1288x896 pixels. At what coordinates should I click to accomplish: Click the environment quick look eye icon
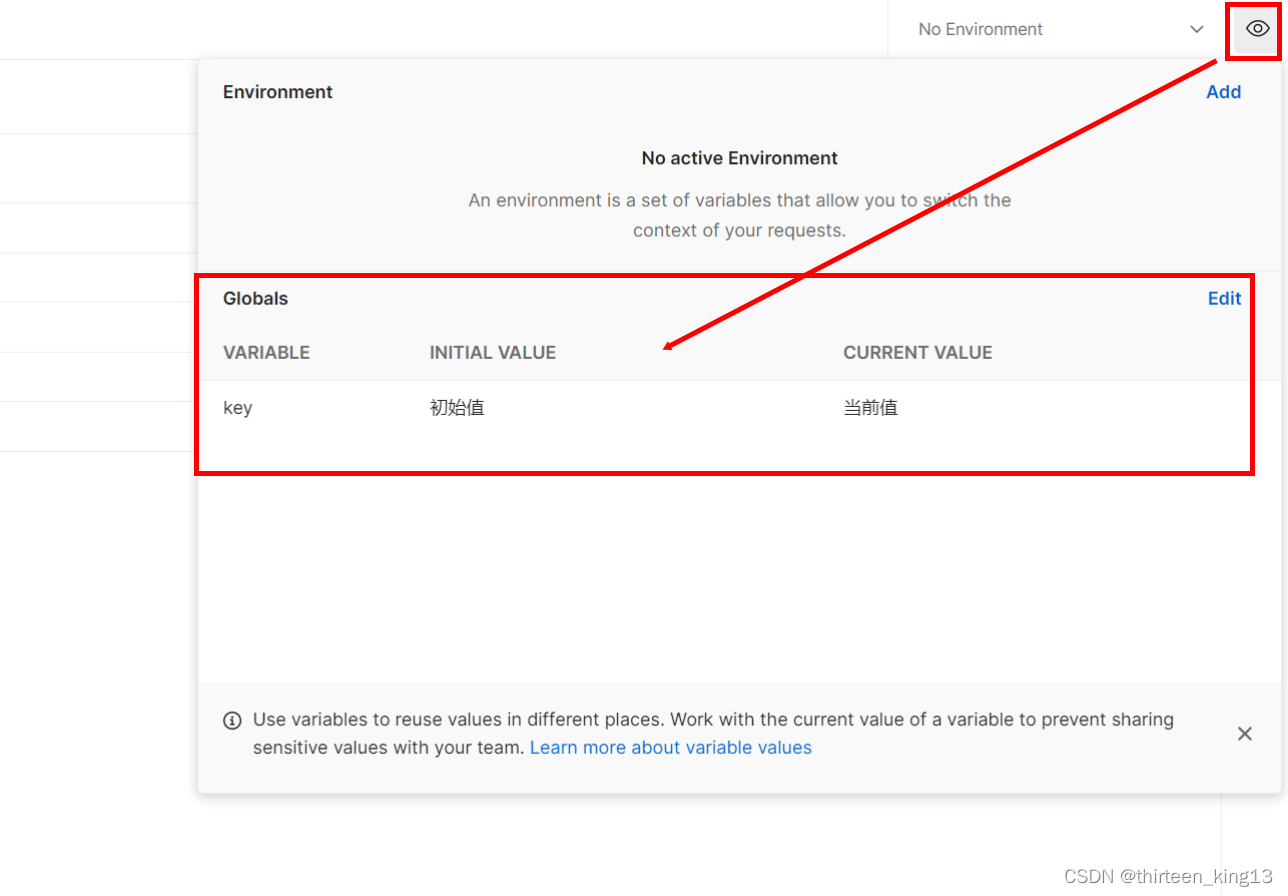[x=1257, y=29]
